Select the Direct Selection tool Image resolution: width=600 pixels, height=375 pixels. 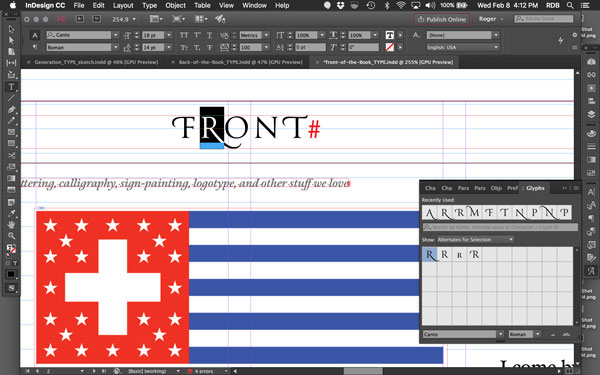11,40
